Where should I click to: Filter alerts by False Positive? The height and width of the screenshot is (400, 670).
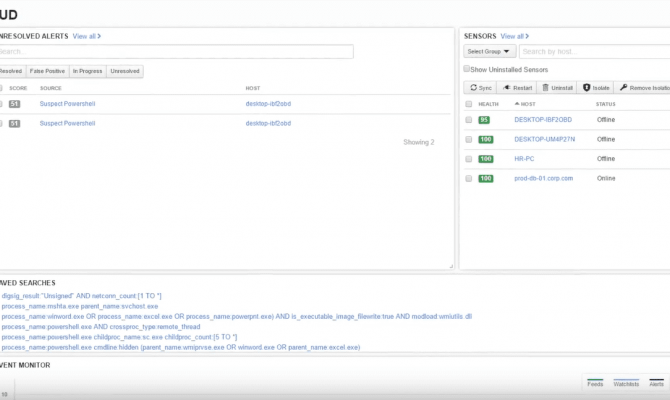point(47,71)
